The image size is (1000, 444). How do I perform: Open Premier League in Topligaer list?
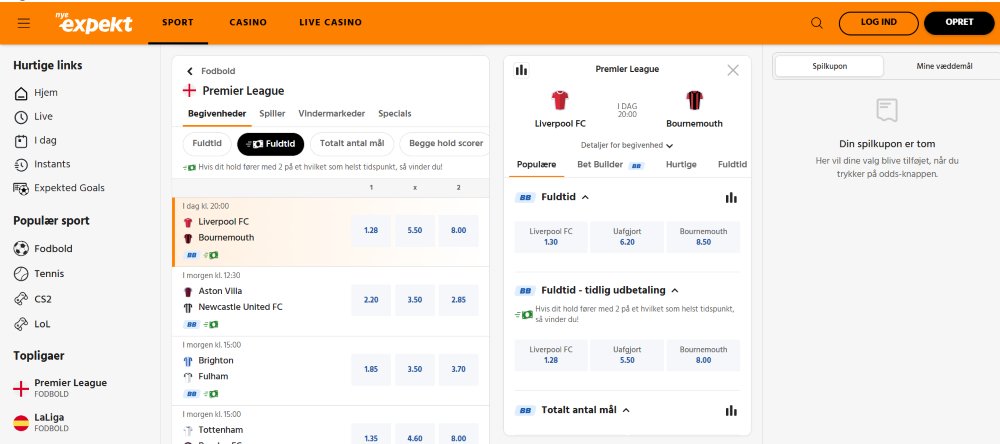coord(70,388)
